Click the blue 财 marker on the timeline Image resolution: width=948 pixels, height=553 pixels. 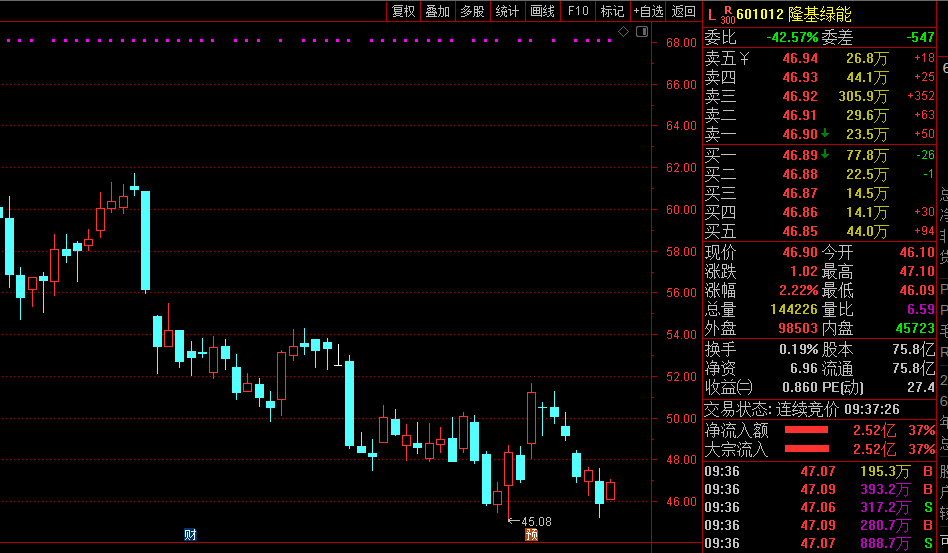click(x=190, y=535)
